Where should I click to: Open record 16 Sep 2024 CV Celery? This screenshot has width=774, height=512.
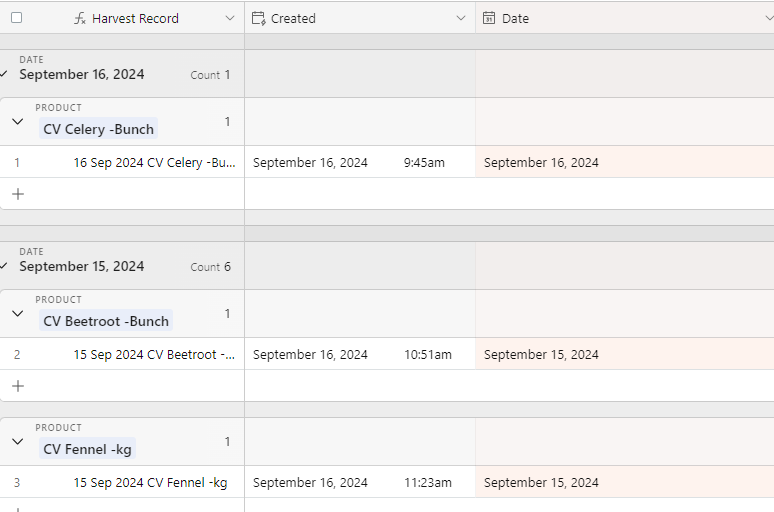pos(155,162)
